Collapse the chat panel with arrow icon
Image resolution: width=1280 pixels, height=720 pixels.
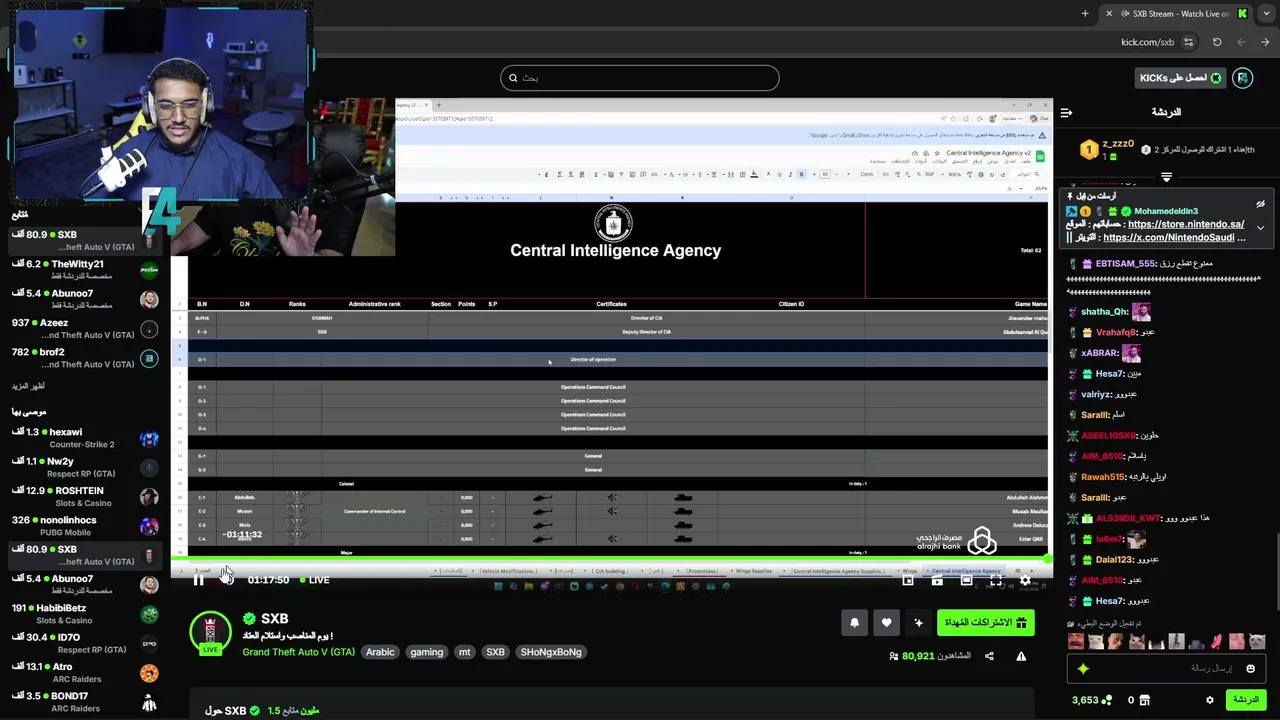click(1066, 112)
